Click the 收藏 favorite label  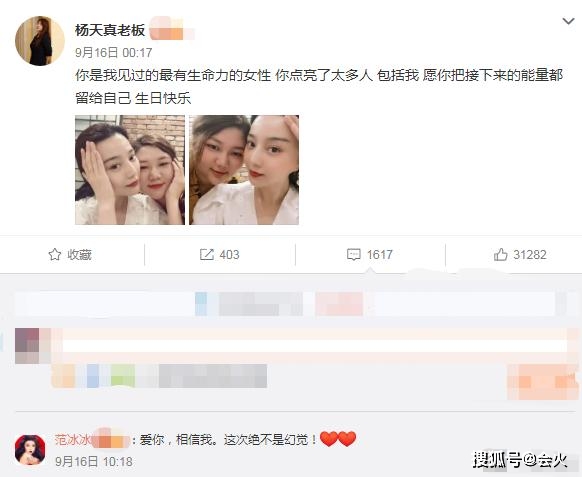[x=79, y=255]
